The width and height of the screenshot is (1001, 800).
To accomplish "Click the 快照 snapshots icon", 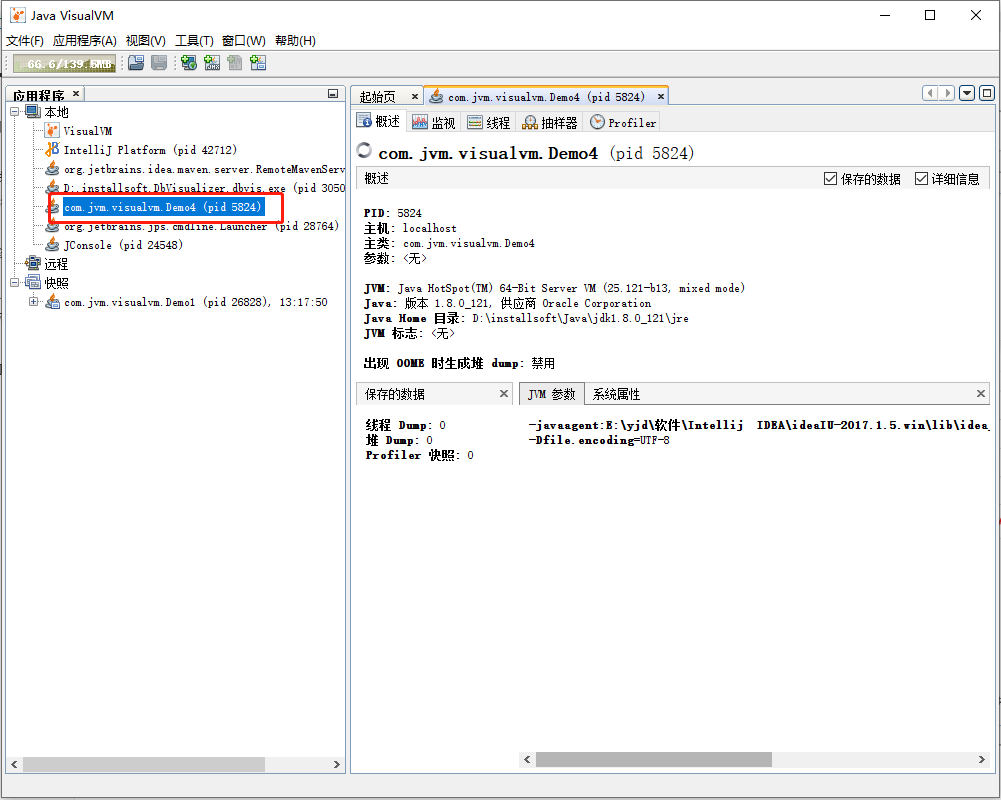I will tap(33, 282).
